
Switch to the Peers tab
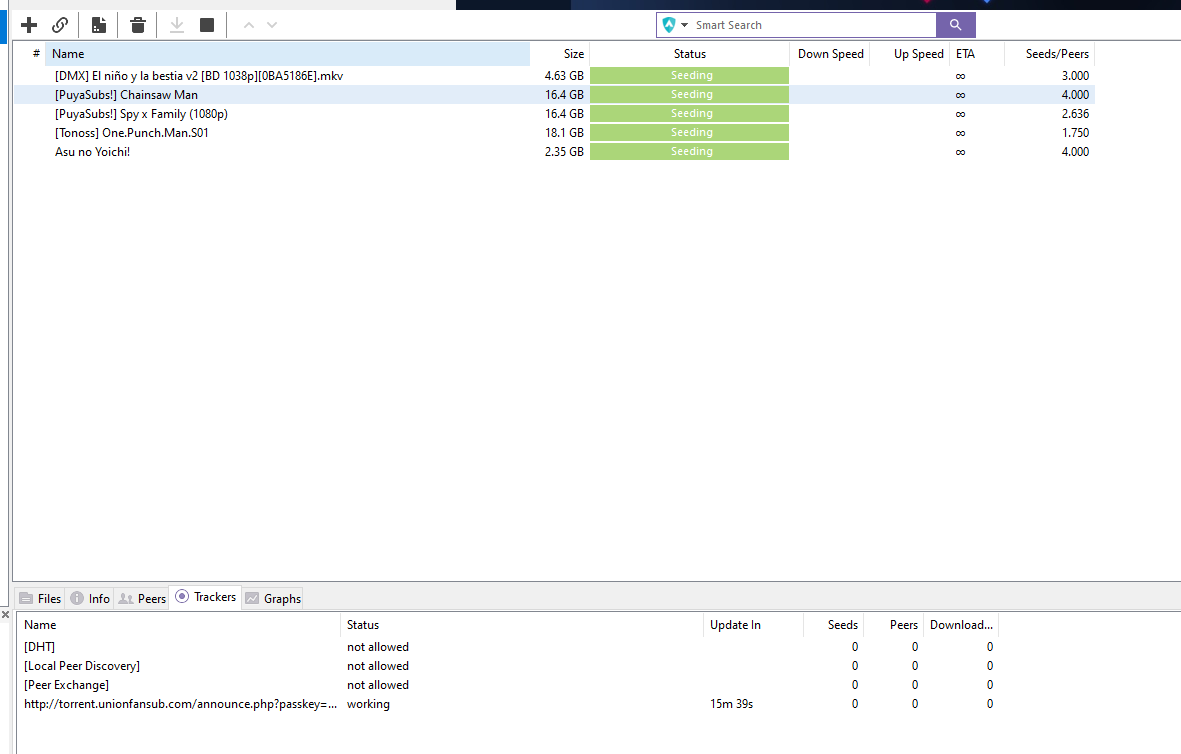(142, 599)
